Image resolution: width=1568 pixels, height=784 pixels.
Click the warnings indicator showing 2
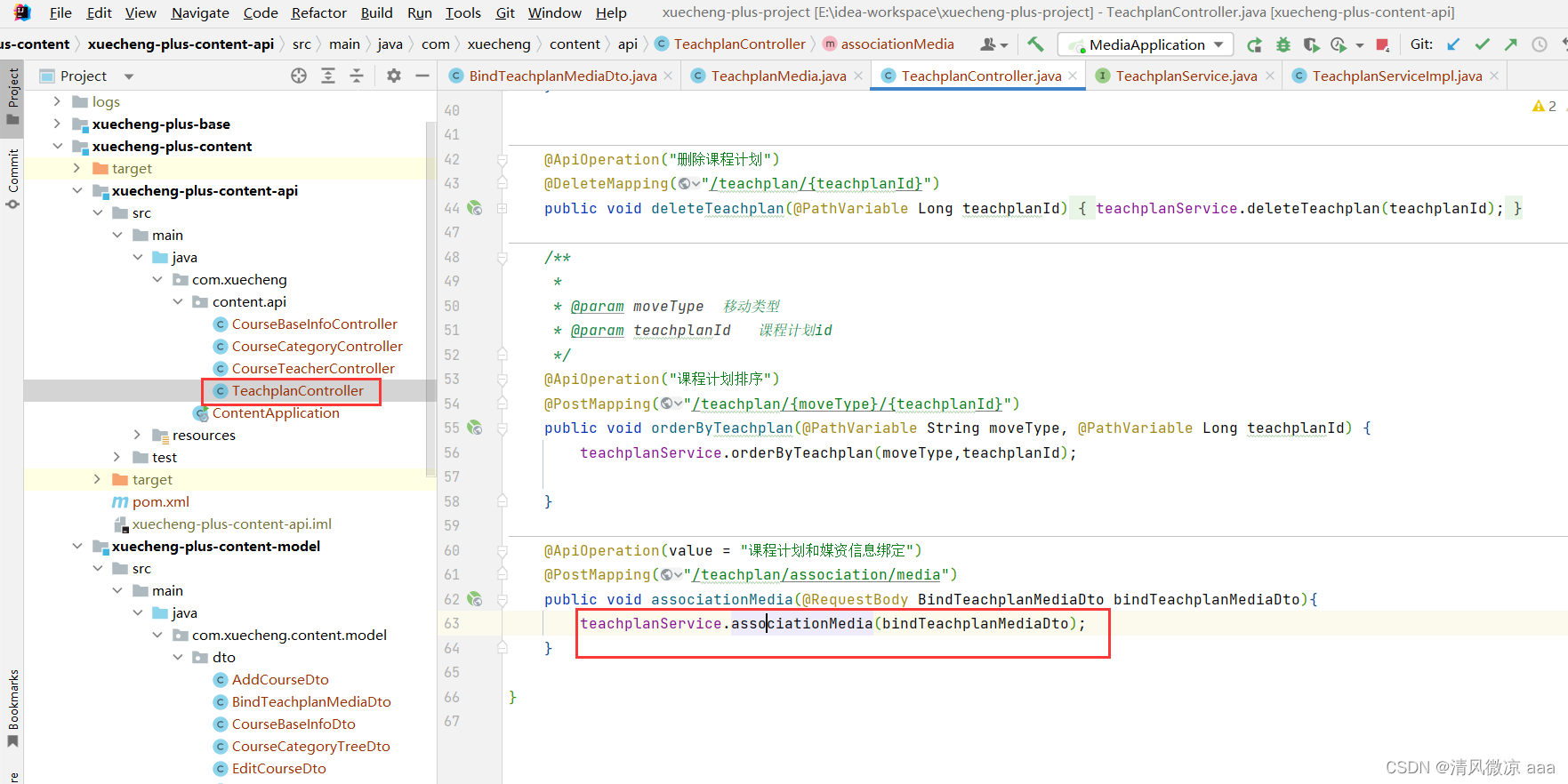(1544, 107)
